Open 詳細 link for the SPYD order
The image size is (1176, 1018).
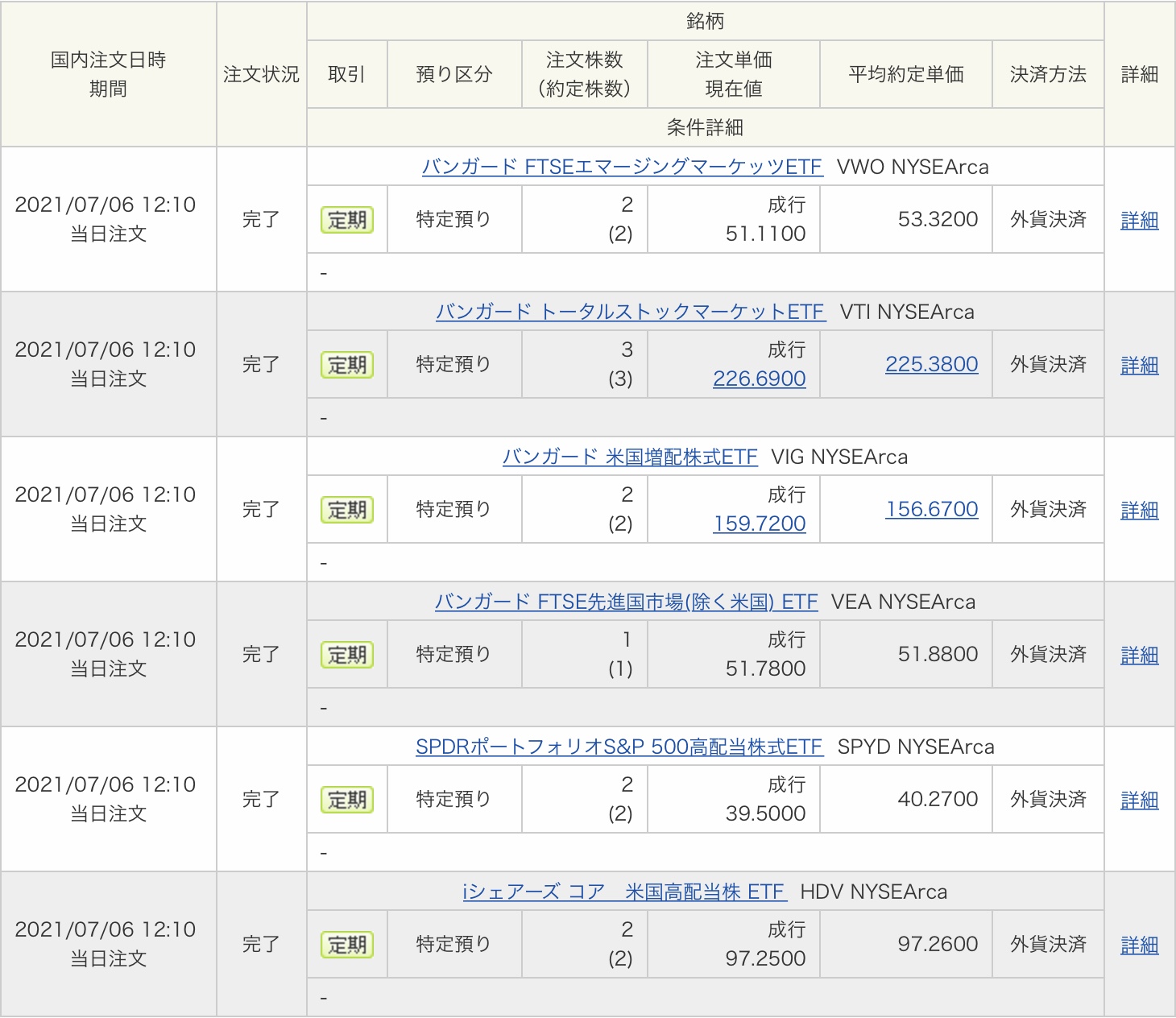(x=1140, y=800)
